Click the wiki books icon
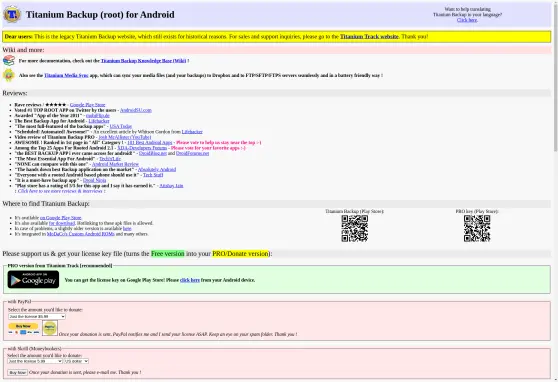 (x=9, y=61)
